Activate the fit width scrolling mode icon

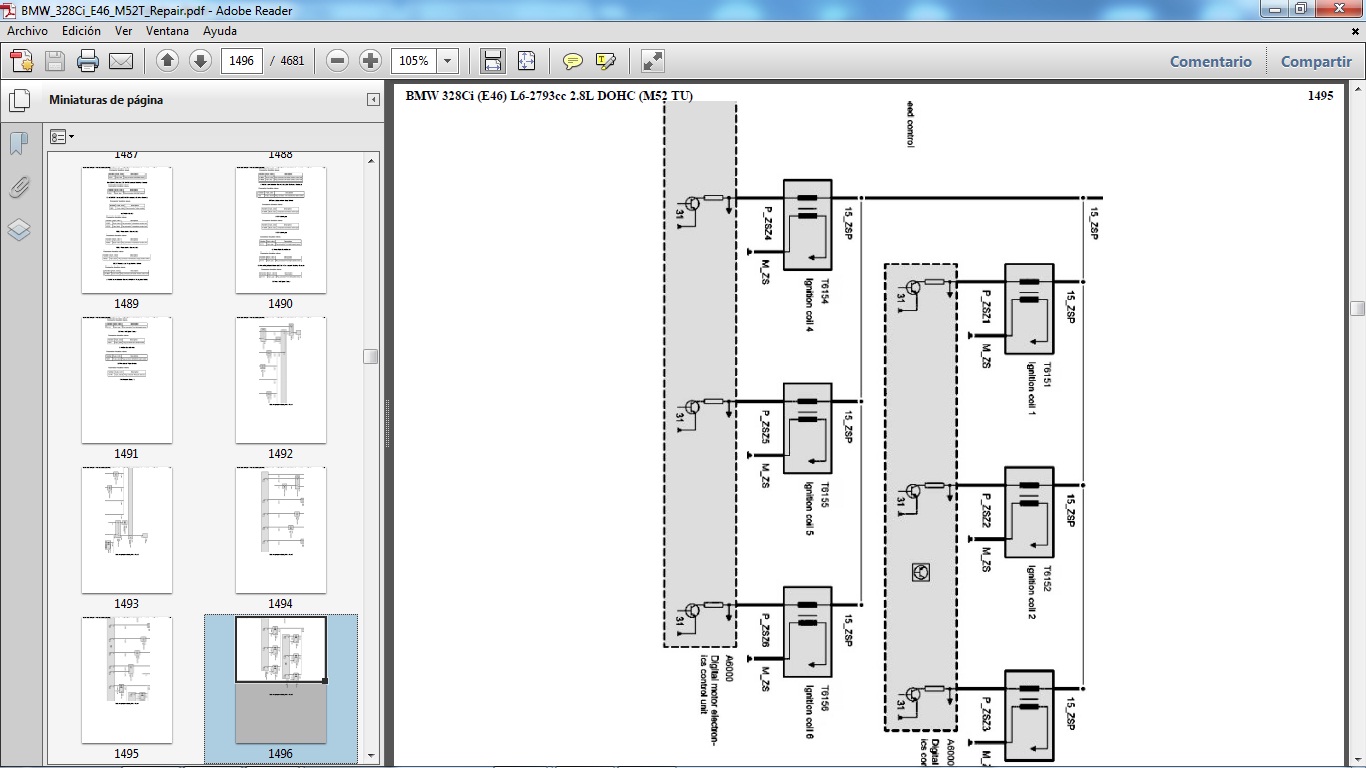tap(493, 61)
